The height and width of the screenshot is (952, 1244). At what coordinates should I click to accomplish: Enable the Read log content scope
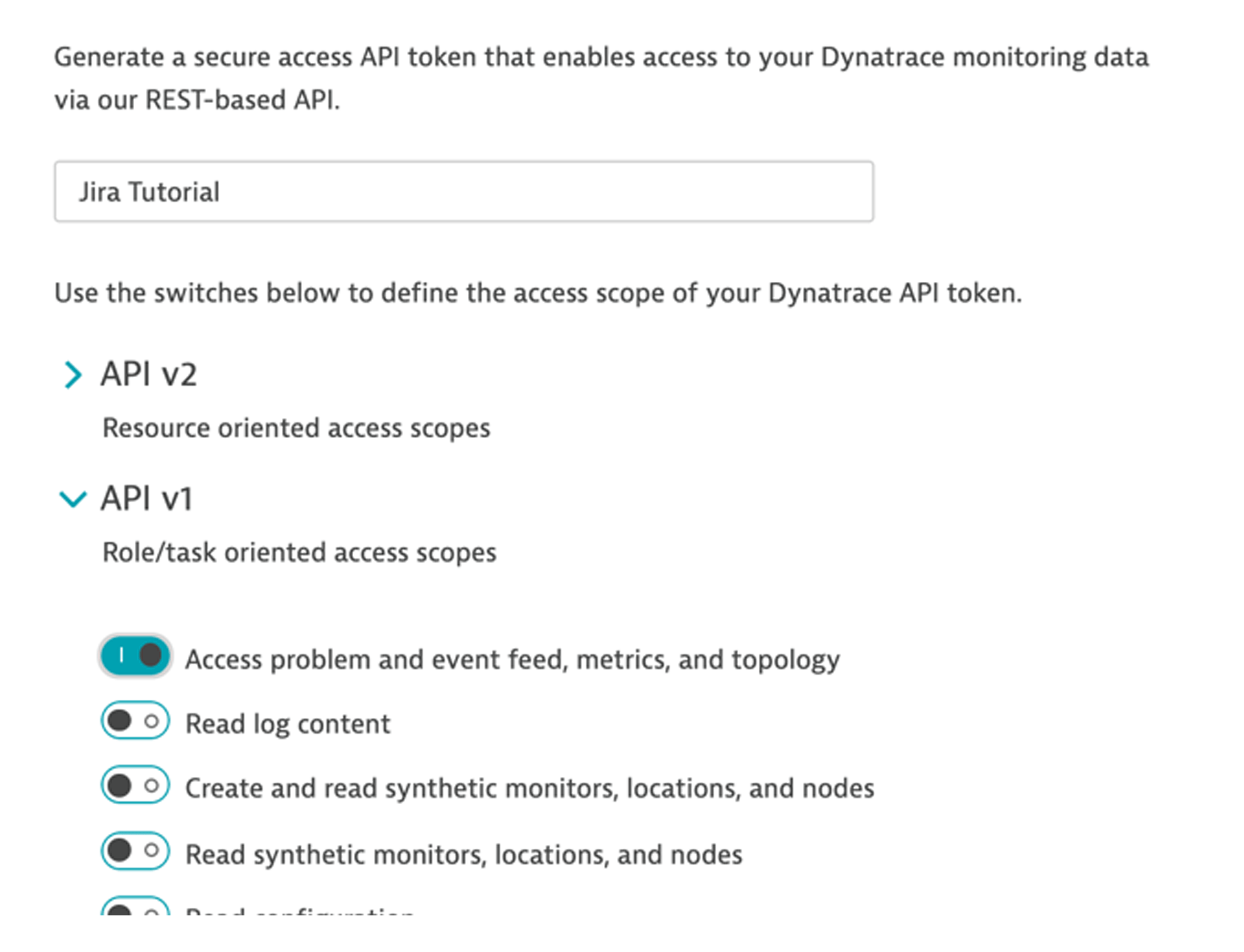tap(135, 722)
